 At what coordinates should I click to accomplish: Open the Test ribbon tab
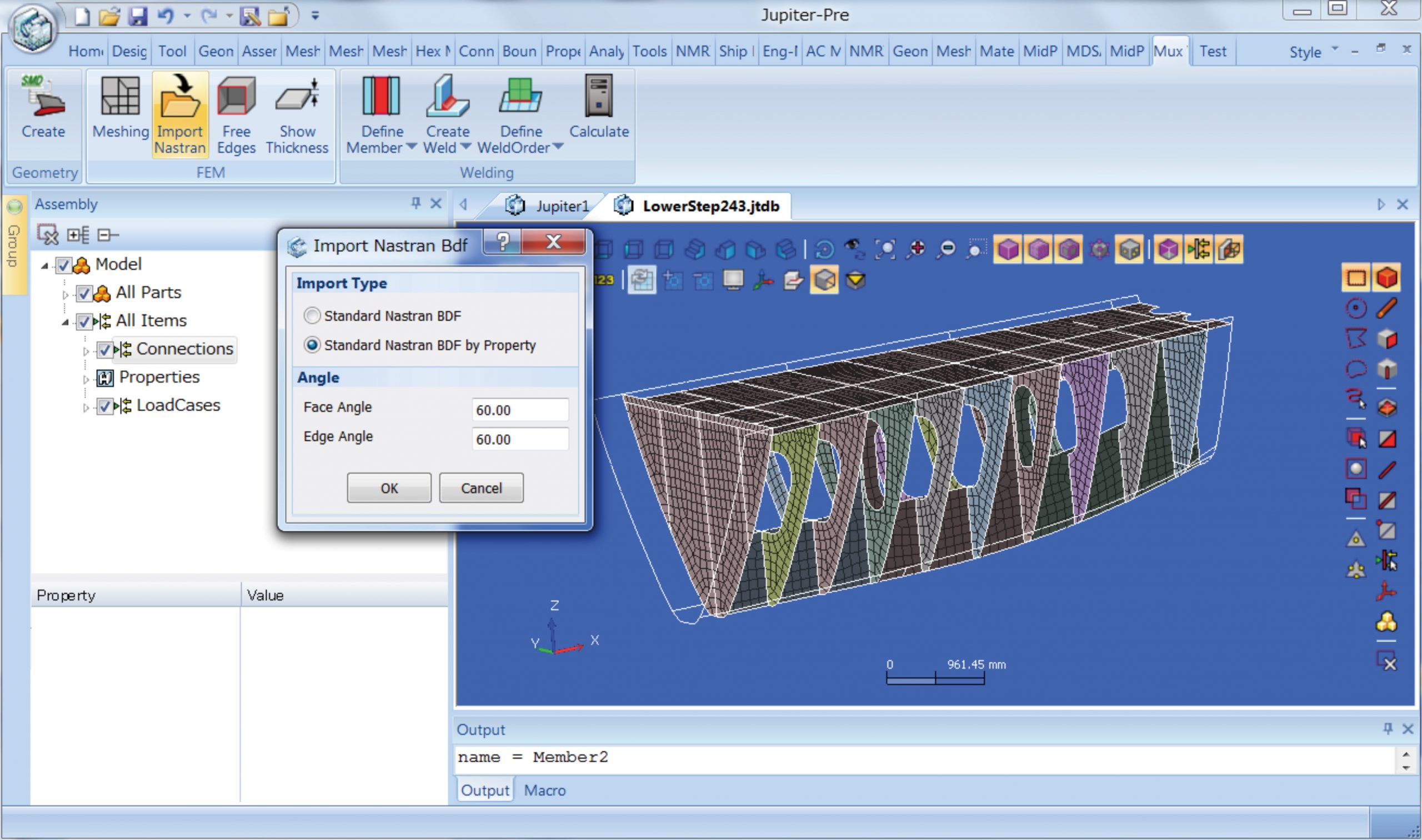click(x=1213, y=52)
